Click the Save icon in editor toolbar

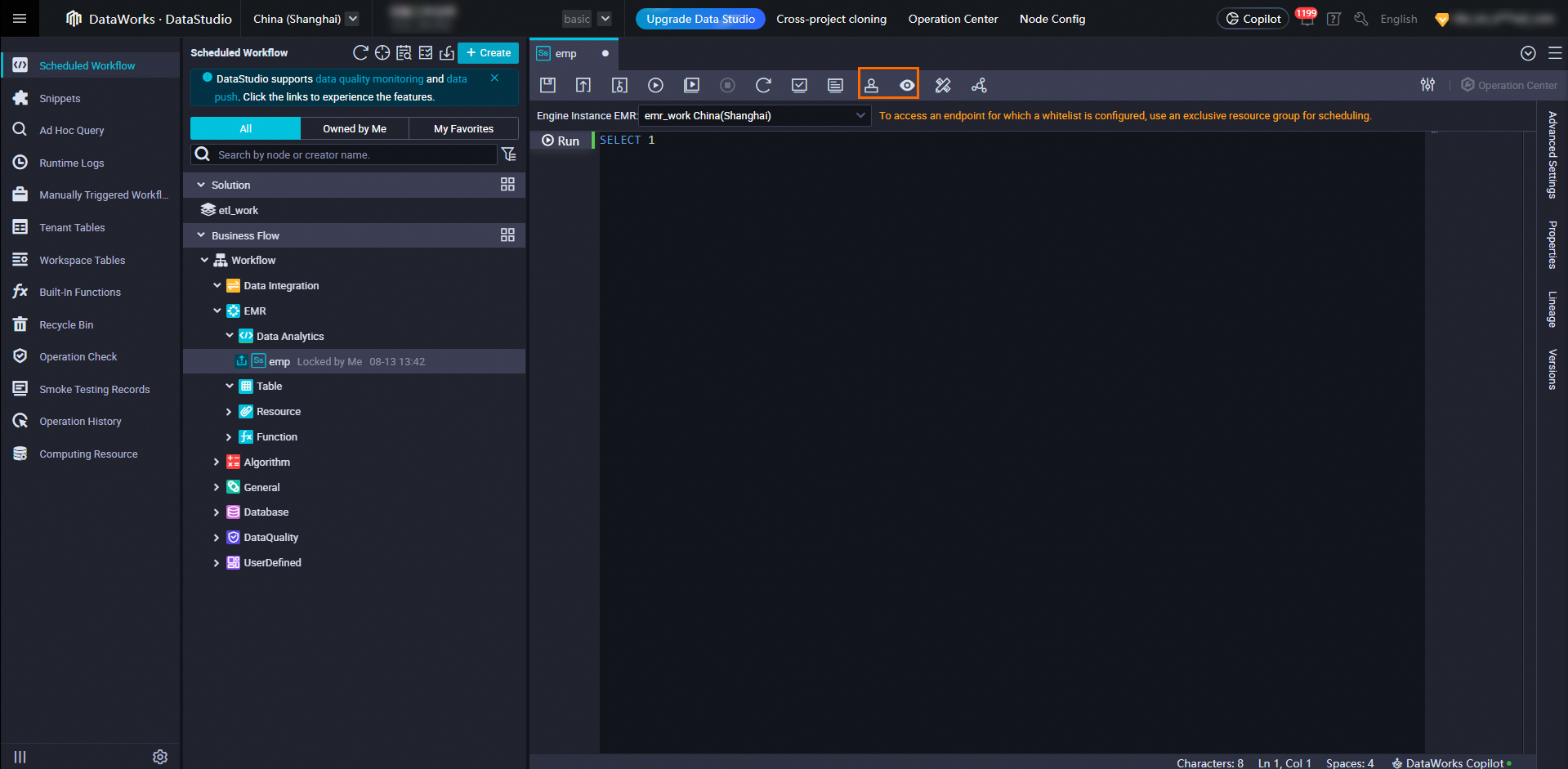tap(547, 85)
